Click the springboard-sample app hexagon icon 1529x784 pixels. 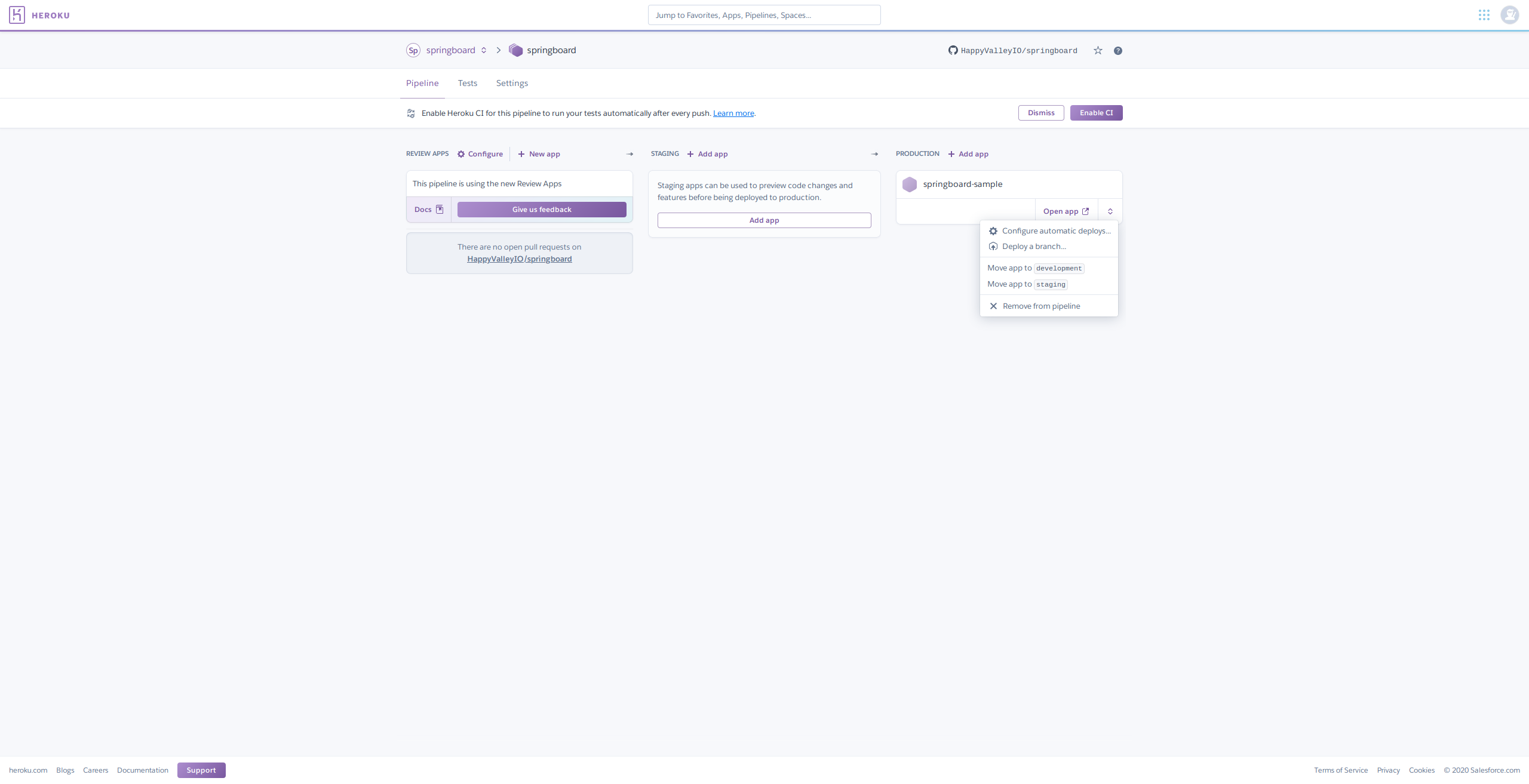(x=910, y=185)
